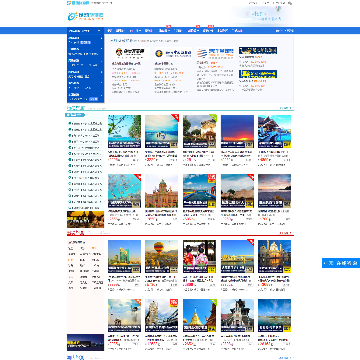Image resolution: width=360 pixels, height=360 pixels.
Task: Open the tree branch by blue sea photo
Action: pyautogui.click(x=124, y=131)
